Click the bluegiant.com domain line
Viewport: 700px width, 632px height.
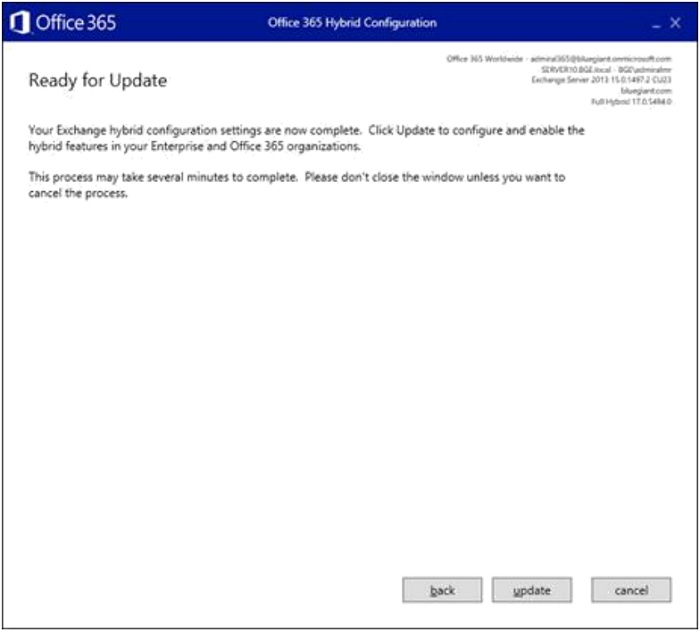646,91
